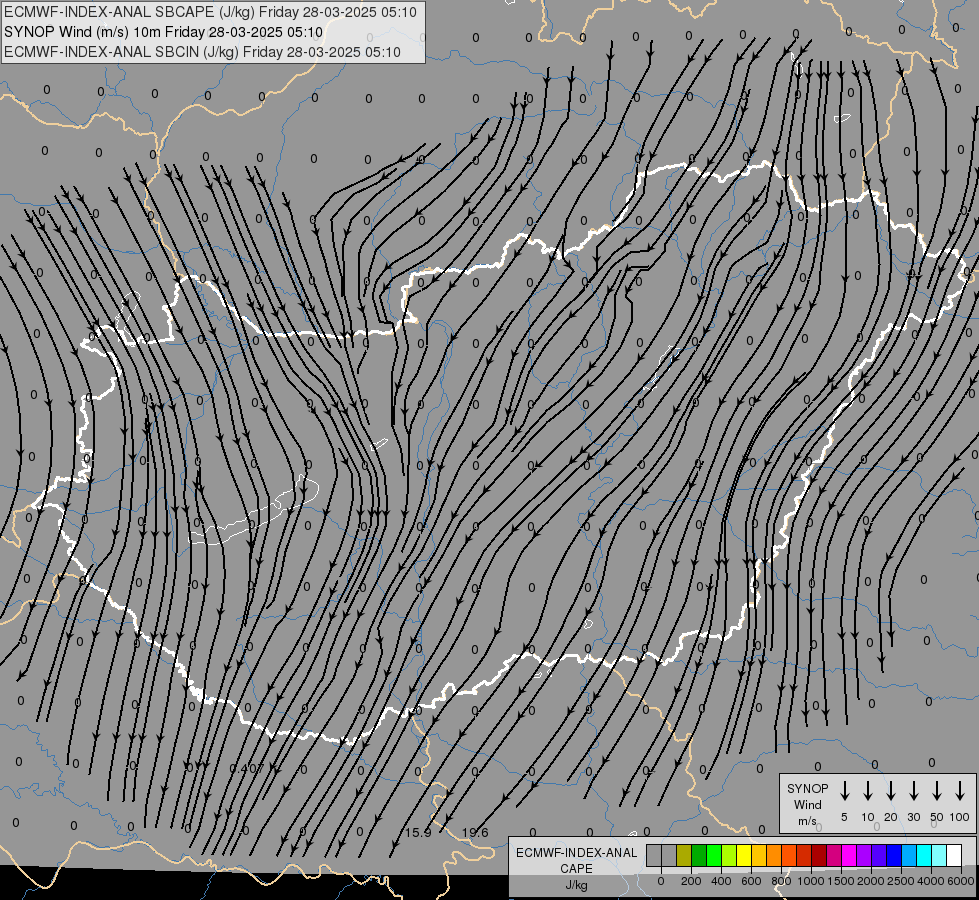Click the '1000' tick on CAPE scale
The width and height of the screenshot is (979, 900).
pos(810,881)
